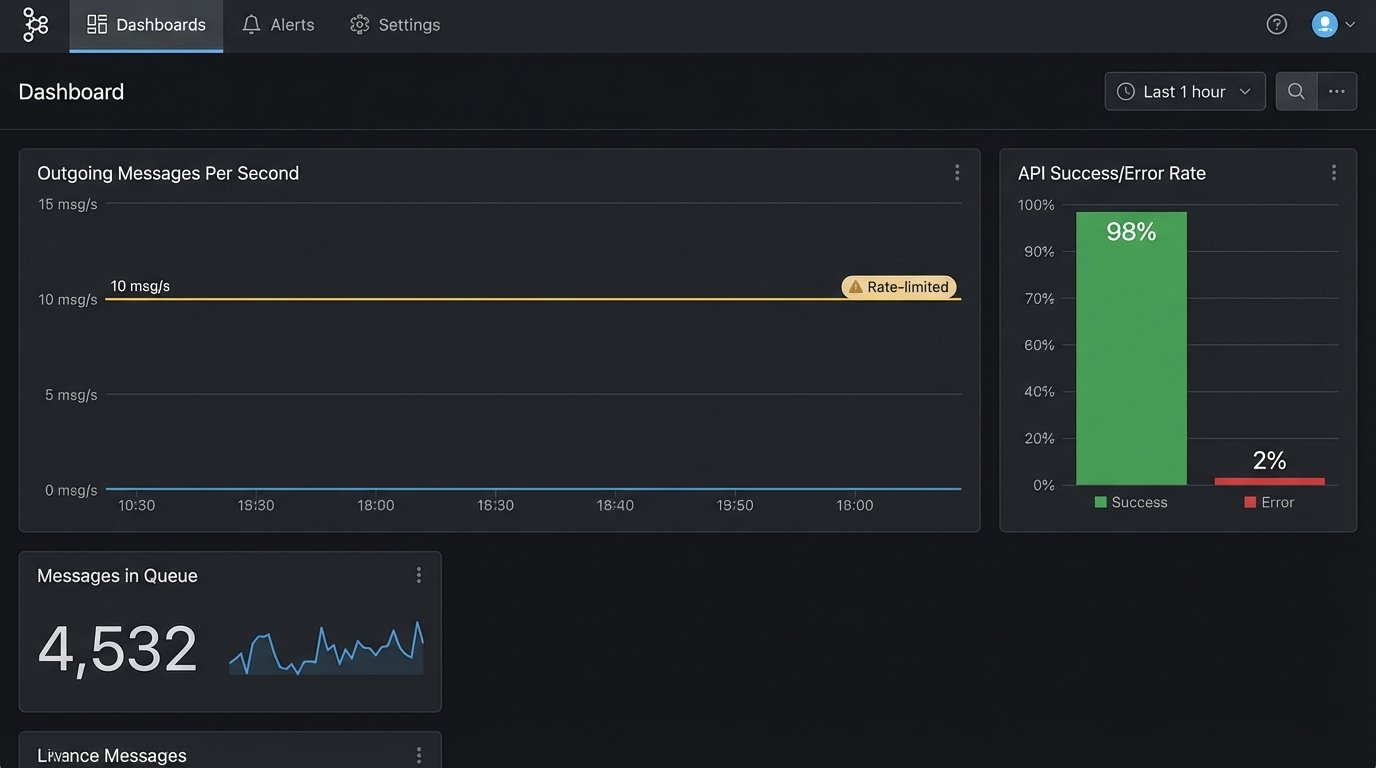Click the Rate-limited warning badge
Image resolution: width=1376 pixels, height=768 pixels.
tap(898, 287)
